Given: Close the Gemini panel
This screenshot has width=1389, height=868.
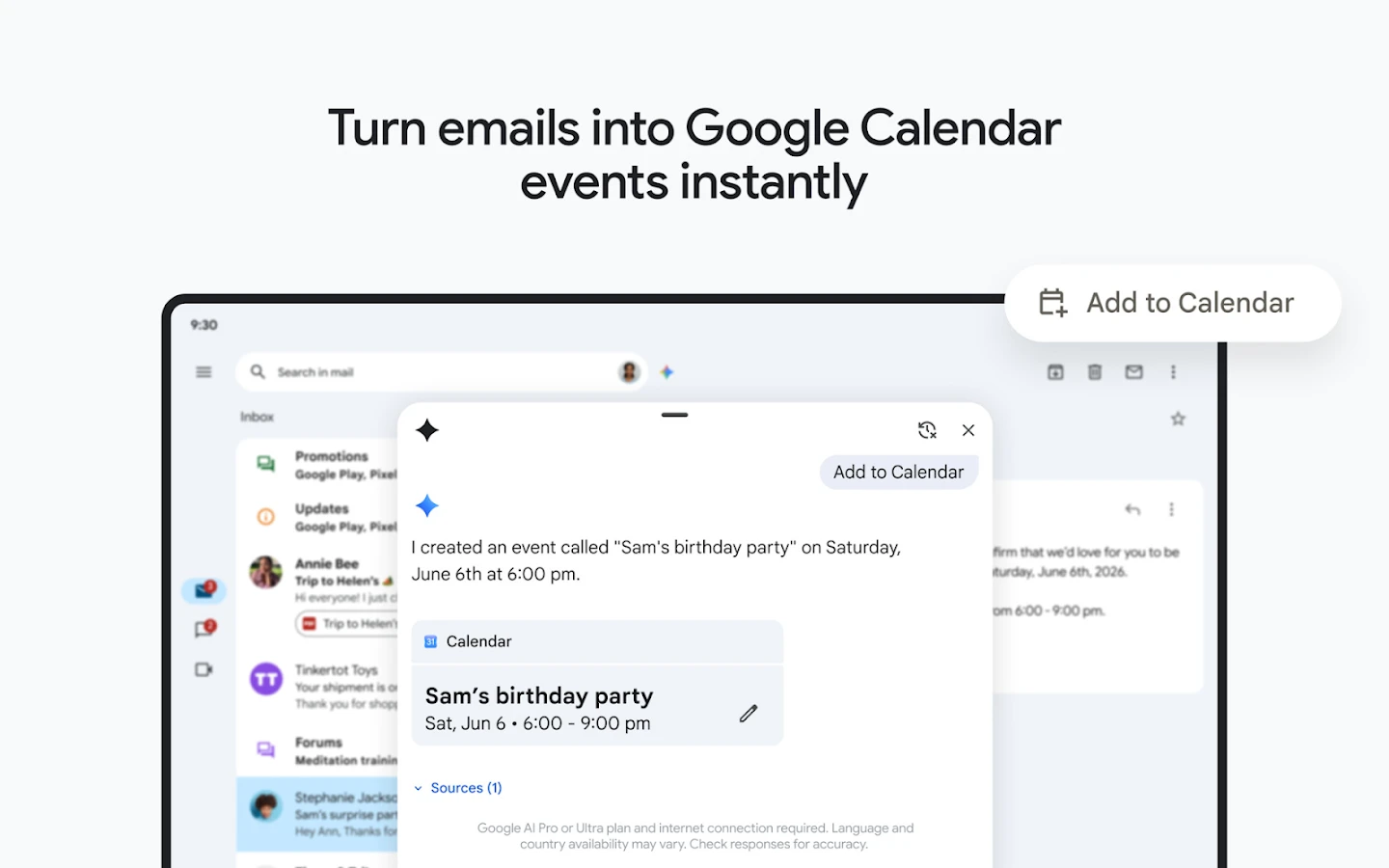Looking at the screenshot, I should (968, 430).
